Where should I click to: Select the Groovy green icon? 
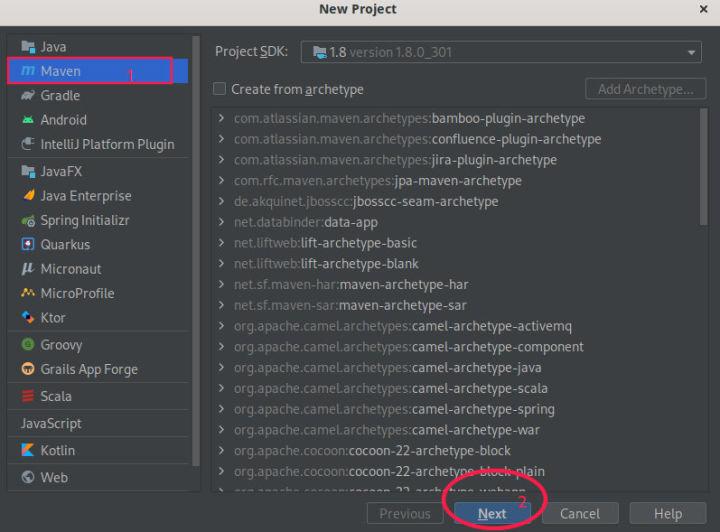tap(28, 344)
